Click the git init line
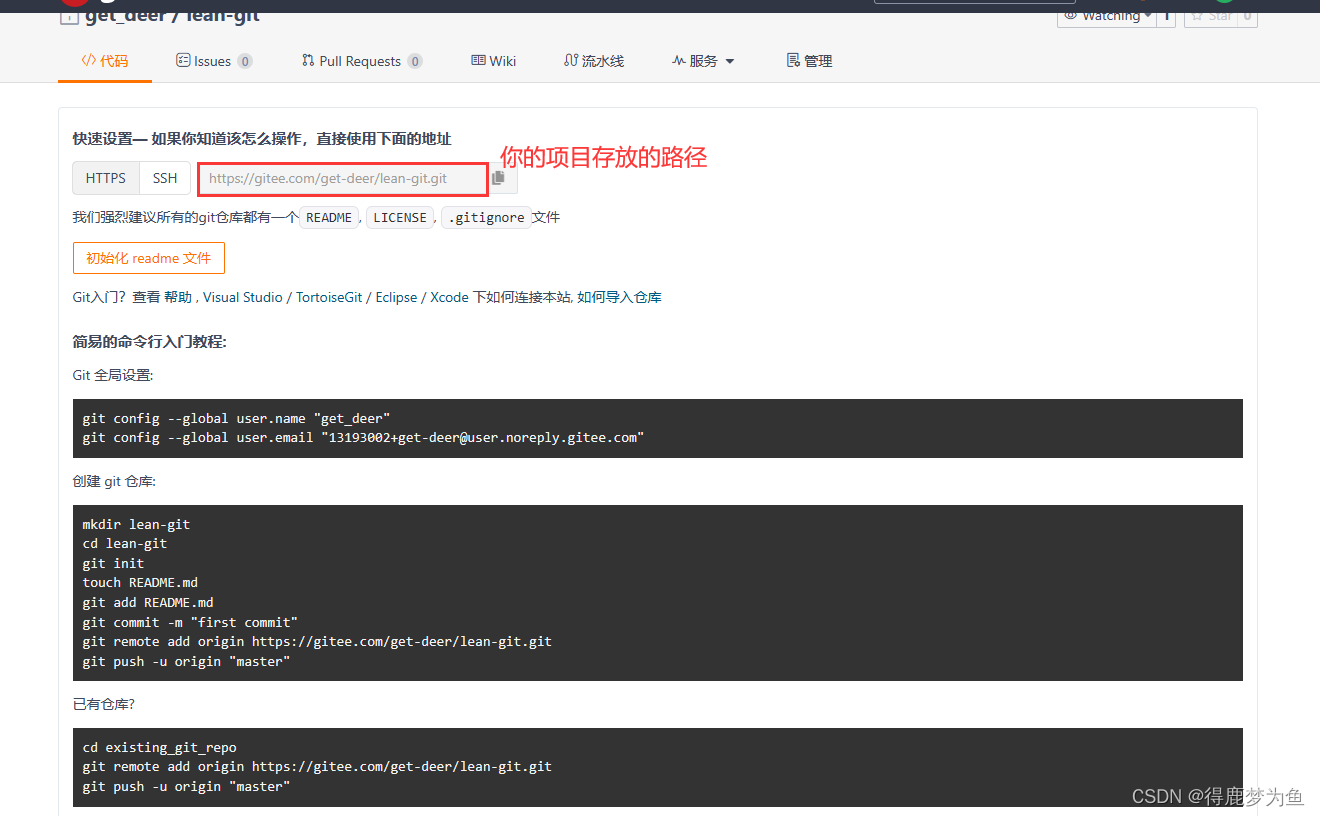The image size is (1320, 816). [113, 563]
